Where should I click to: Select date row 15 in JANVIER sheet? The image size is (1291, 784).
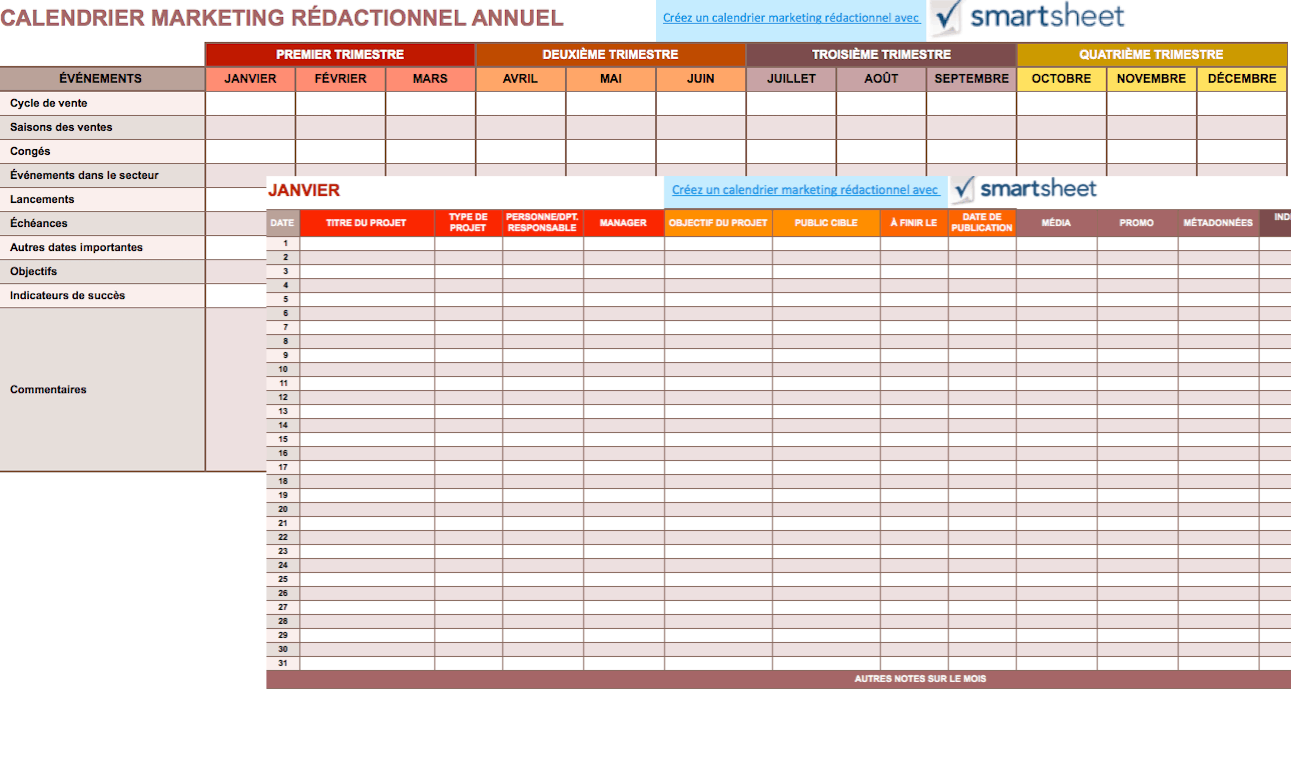pyautogui.click(x=284, y=439)
